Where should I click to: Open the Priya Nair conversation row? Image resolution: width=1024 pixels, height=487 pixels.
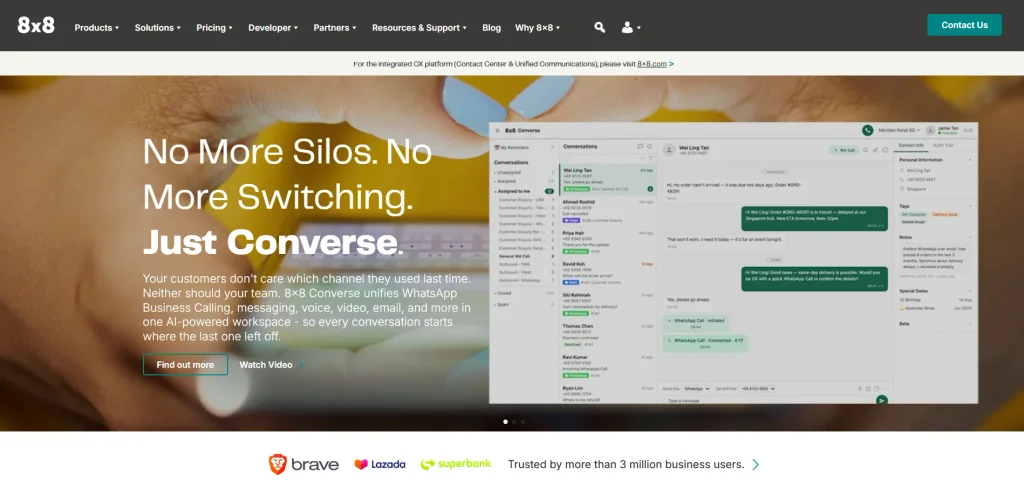607,242
